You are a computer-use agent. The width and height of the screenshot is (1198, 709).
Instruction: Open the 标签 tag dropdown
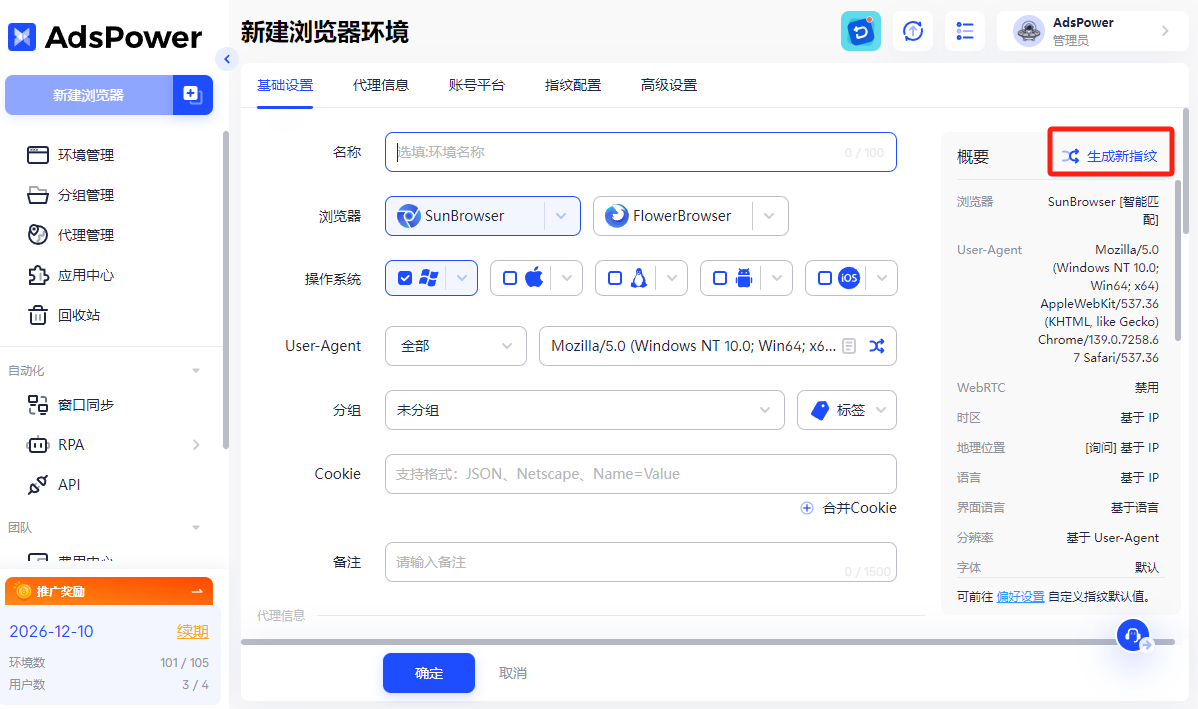click(x=847, y=410)
